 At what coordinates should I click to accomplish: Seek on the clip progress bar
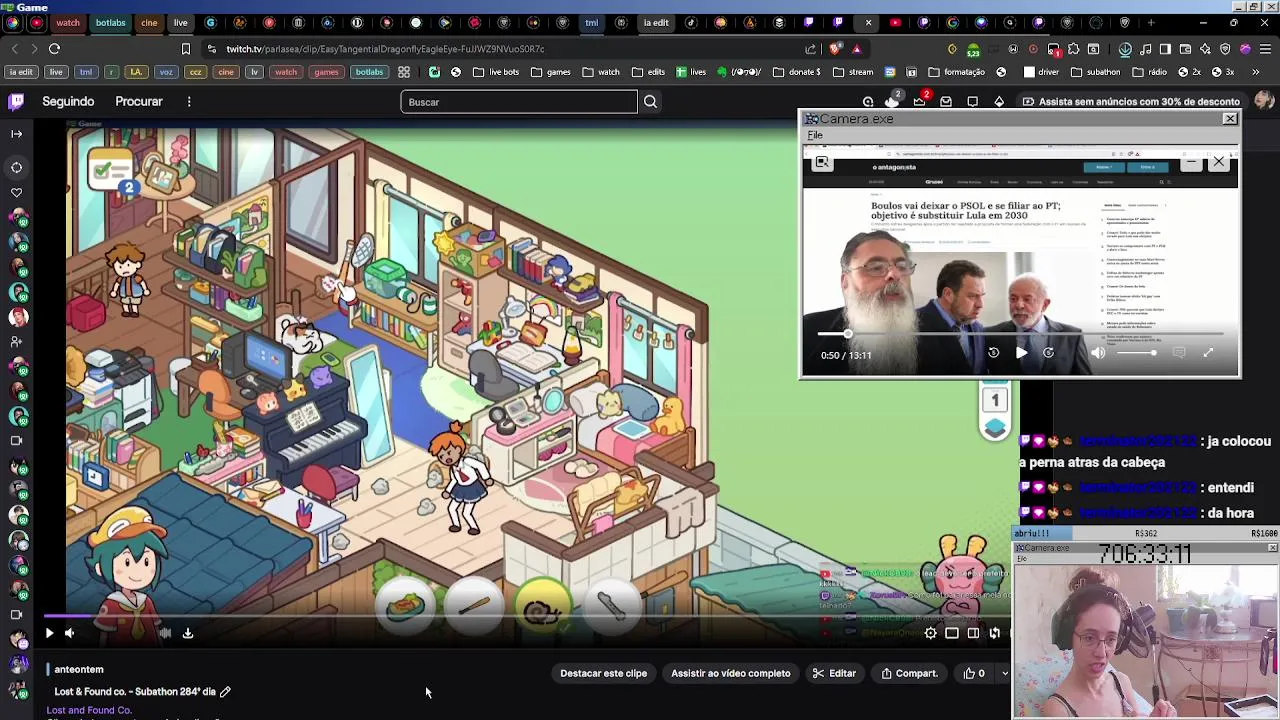[x=527, y=617]
